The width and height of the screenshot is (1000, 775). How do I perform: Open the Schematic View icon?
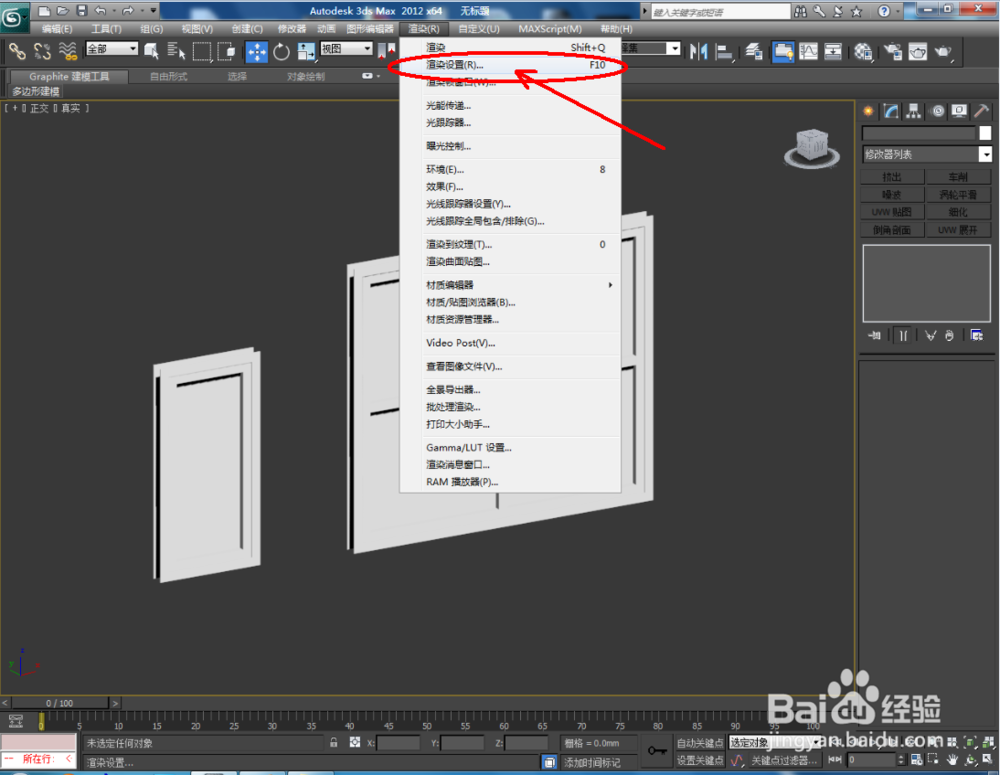833,52
